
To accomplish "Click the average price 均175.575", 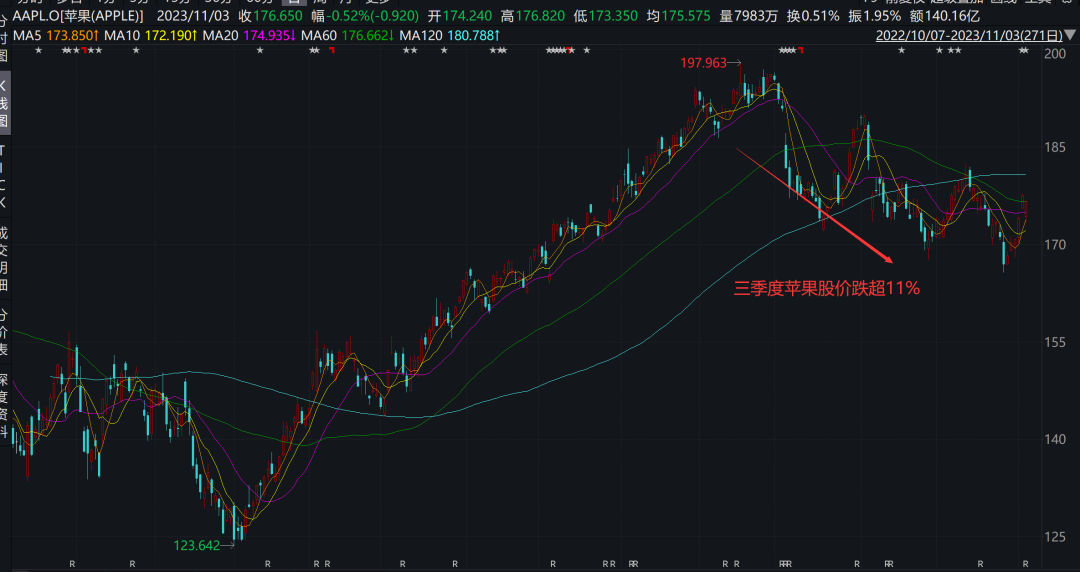I will point(679,16).
